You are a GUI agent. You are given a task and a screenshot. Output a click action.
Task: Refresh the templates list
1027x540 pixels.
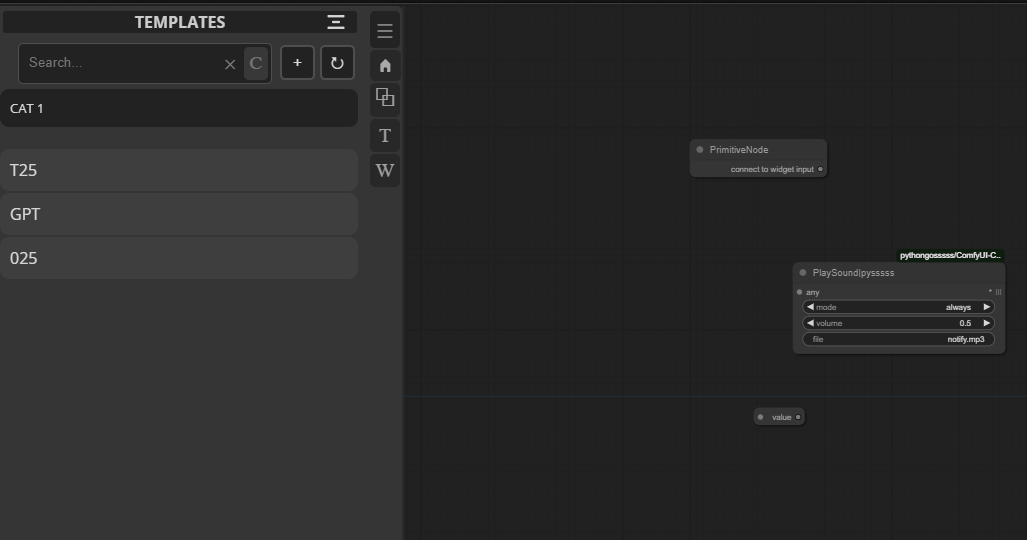337,63
